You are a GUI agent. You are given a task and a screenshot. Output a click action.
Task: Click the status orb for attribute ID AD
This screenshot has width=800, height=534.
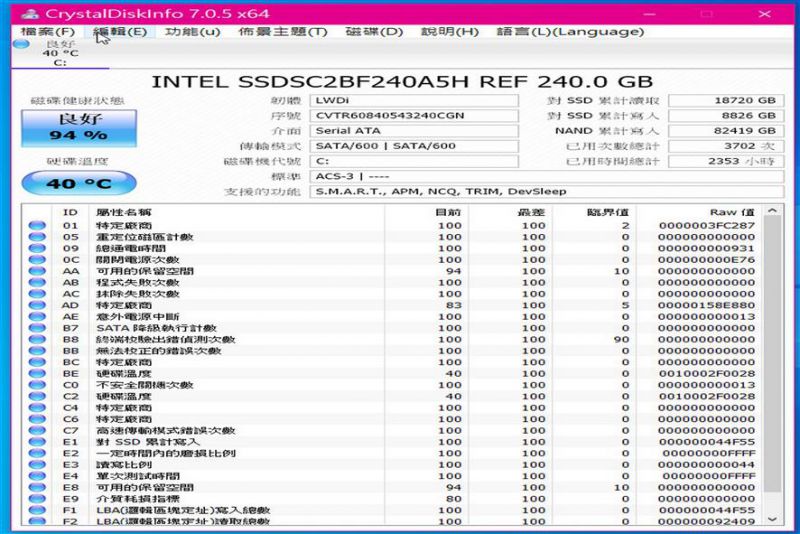(37, 305)
